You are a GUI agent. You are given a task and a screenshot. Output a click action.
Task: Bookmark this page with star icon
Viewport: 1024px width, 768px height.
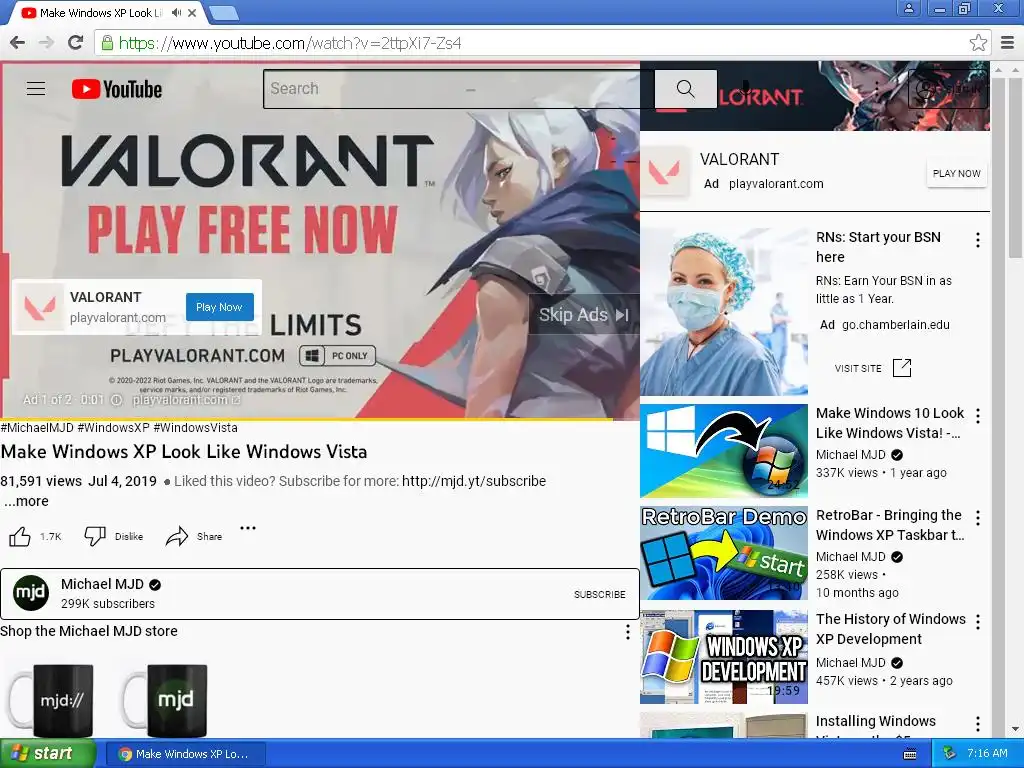click(x=978, y=43)
